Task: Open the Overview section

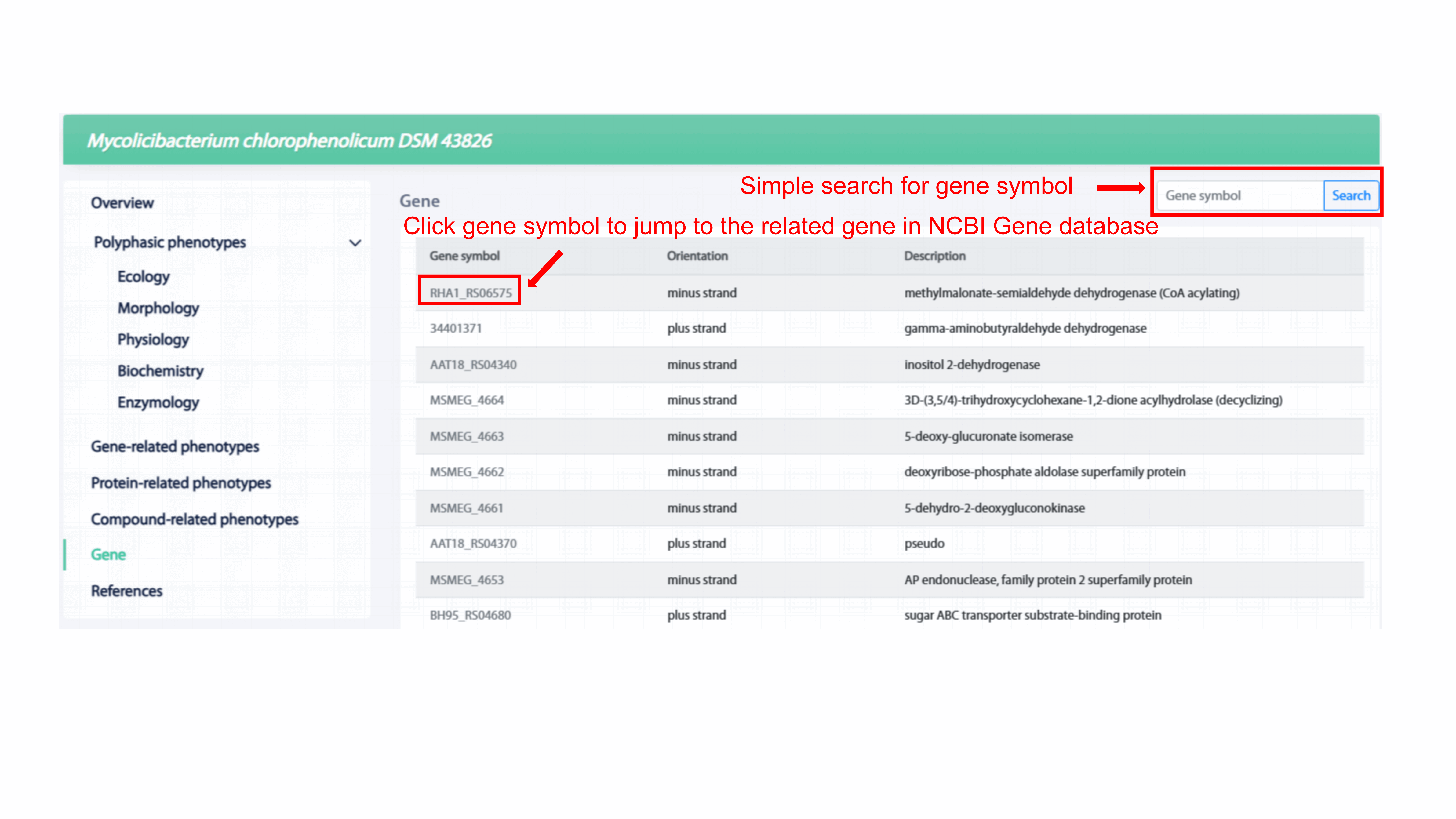Action: point(122,203)
